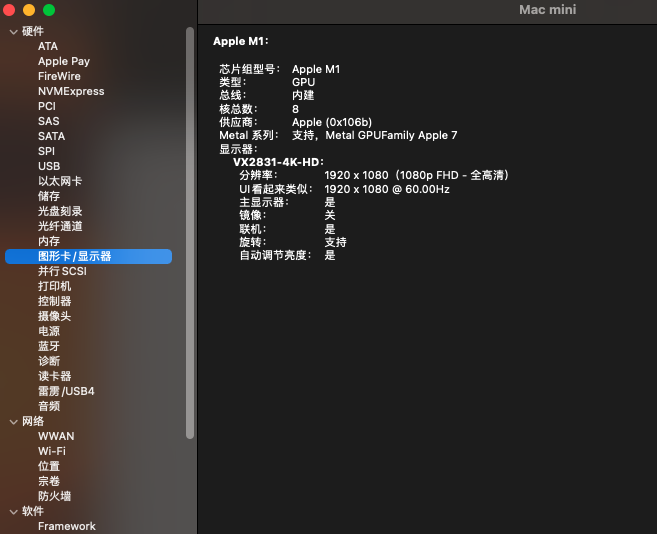Click the 网络 section label

point(33,422)
